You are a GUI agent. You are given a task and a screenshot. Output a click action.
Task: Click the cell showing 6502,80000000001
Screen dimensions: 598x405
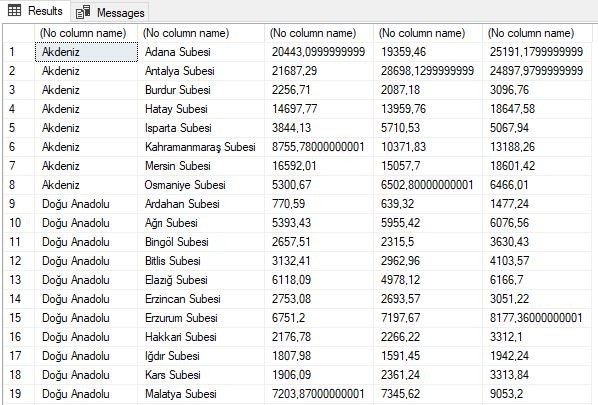pyautogui.click(x=428, y=185)
